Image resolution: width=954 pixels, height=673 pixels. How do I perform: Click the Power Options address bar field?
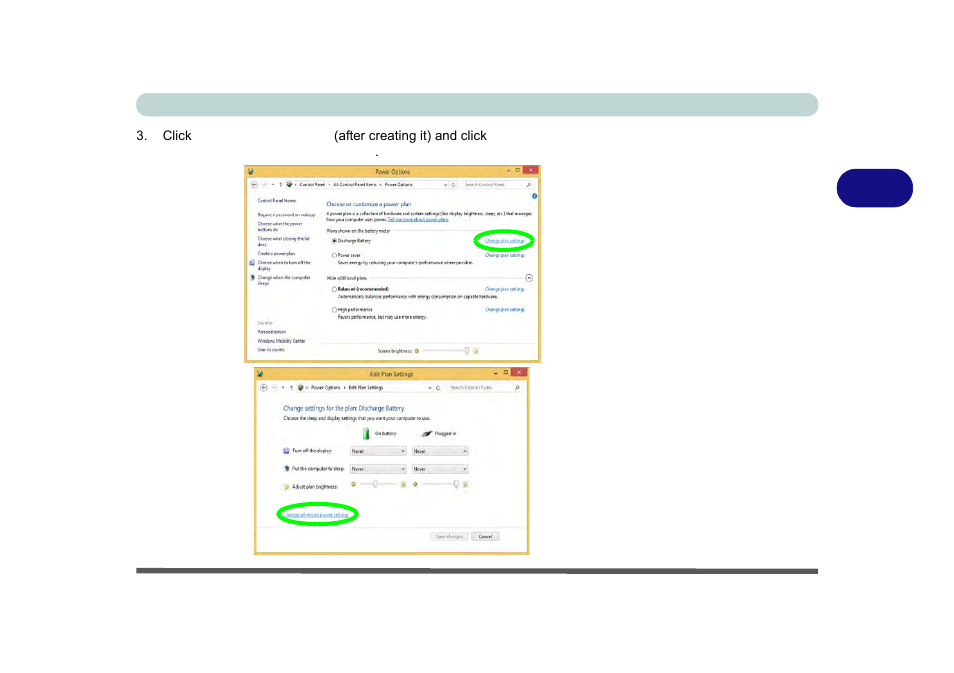[x=371, y=184]
